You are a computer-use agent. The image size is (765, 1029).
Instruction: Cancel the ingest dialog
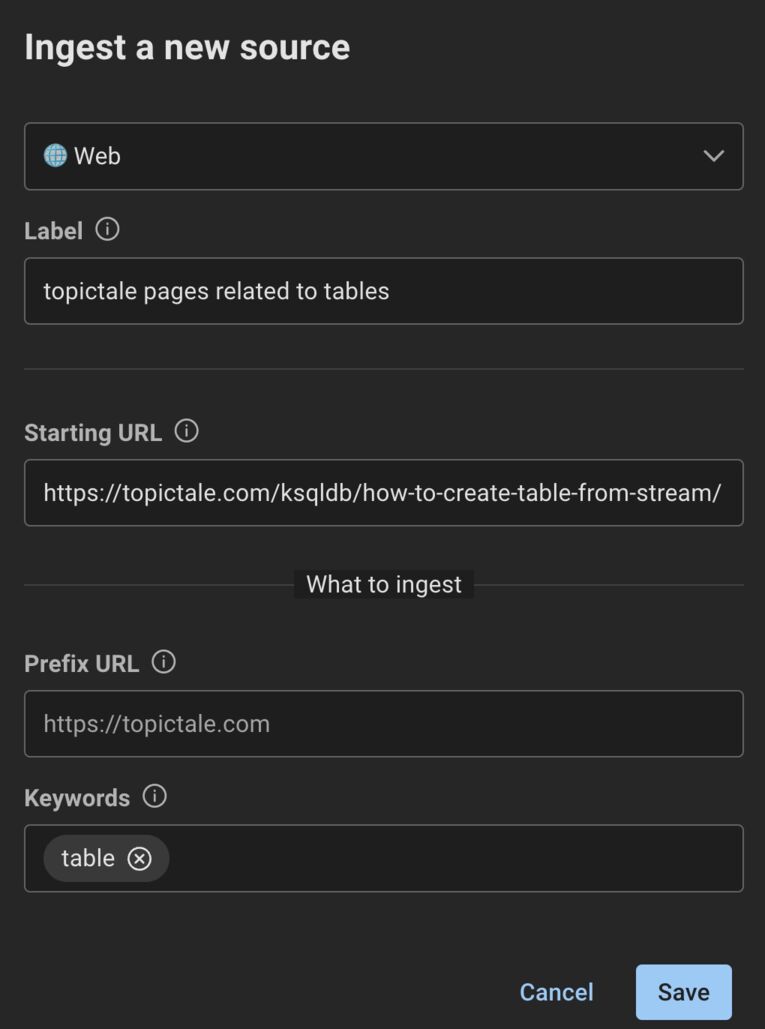(556, 992)
